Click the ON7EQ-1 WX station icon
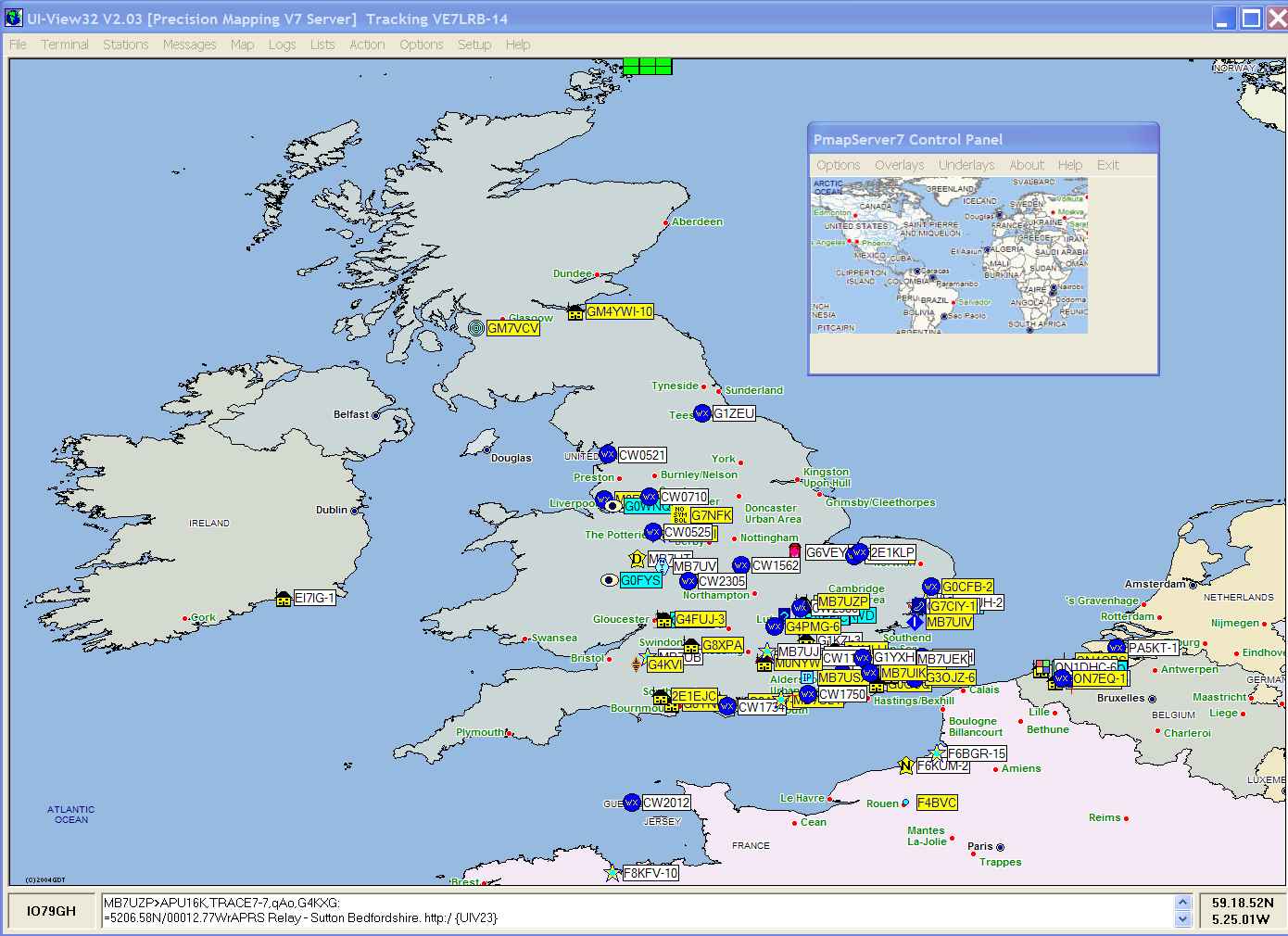This screenshot has width=1288, height=936. pos(1062,678)
